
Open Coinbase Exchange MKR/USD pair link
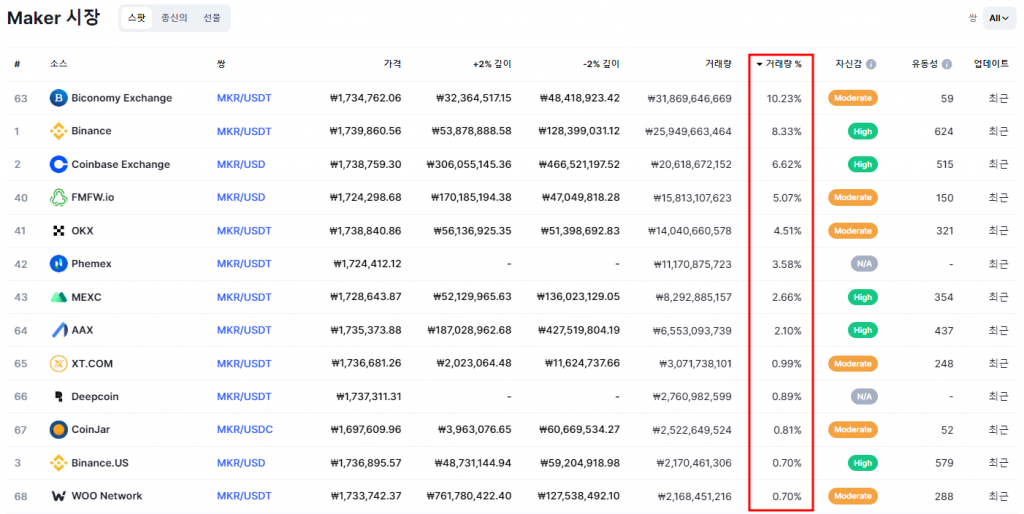[x=241, y=165]
